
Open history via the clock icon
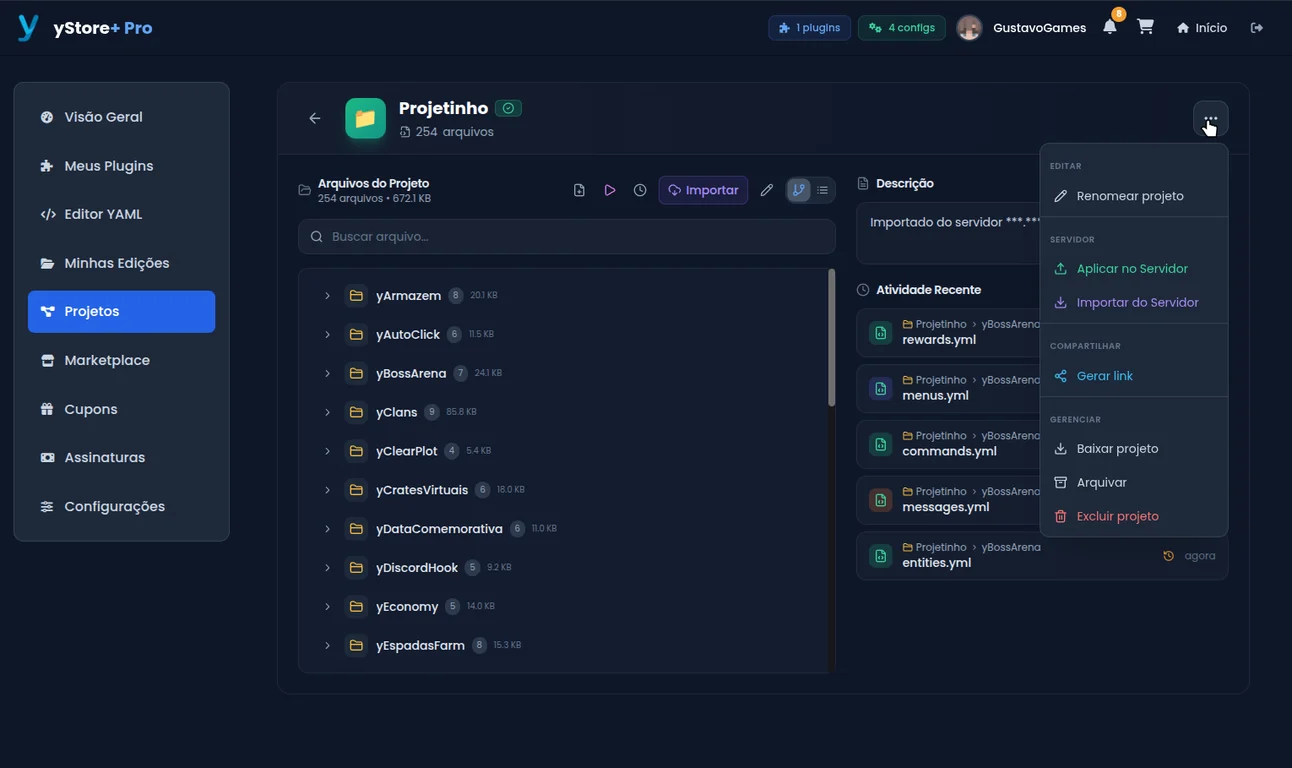pyautogui.click(x=640, y=190)
